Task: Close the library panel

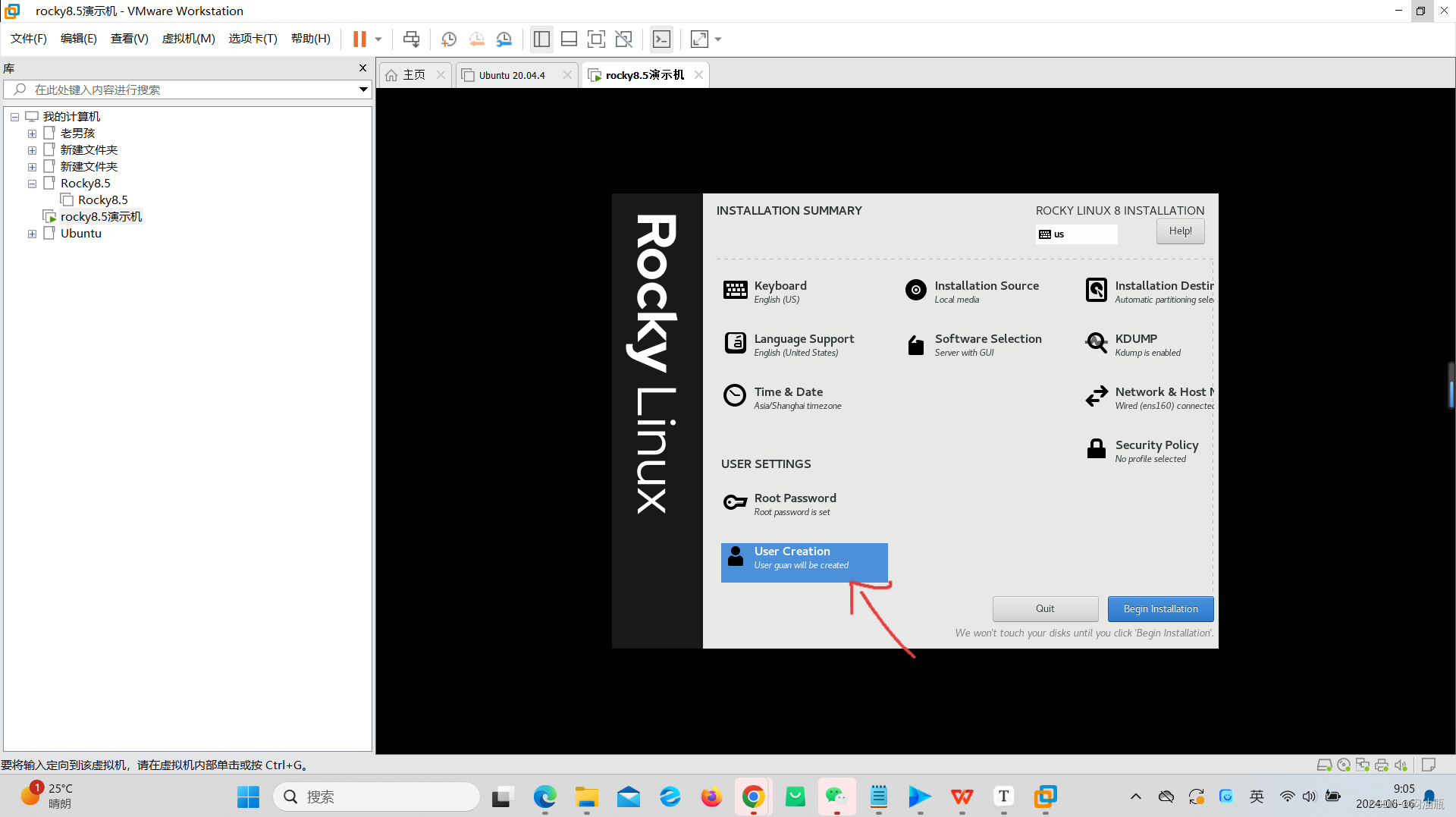Action: [x=362, y=68]
